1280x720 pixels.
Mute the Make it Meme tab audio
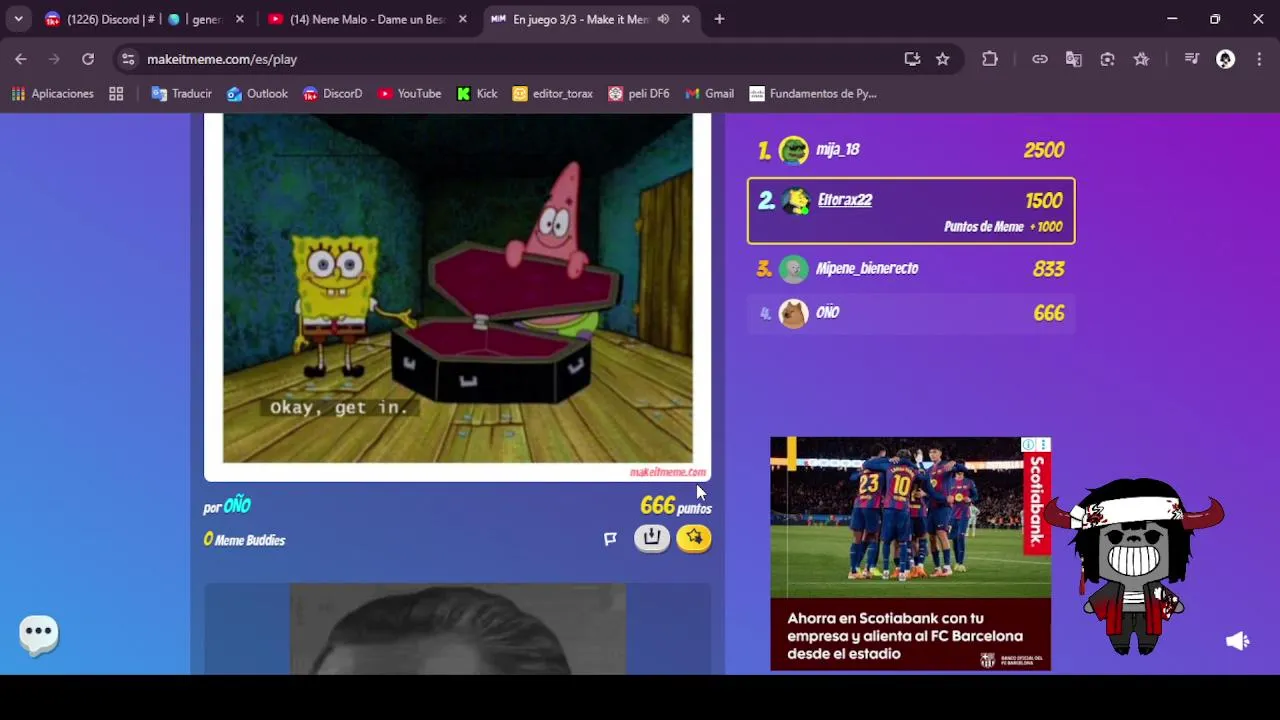(663, 19)
